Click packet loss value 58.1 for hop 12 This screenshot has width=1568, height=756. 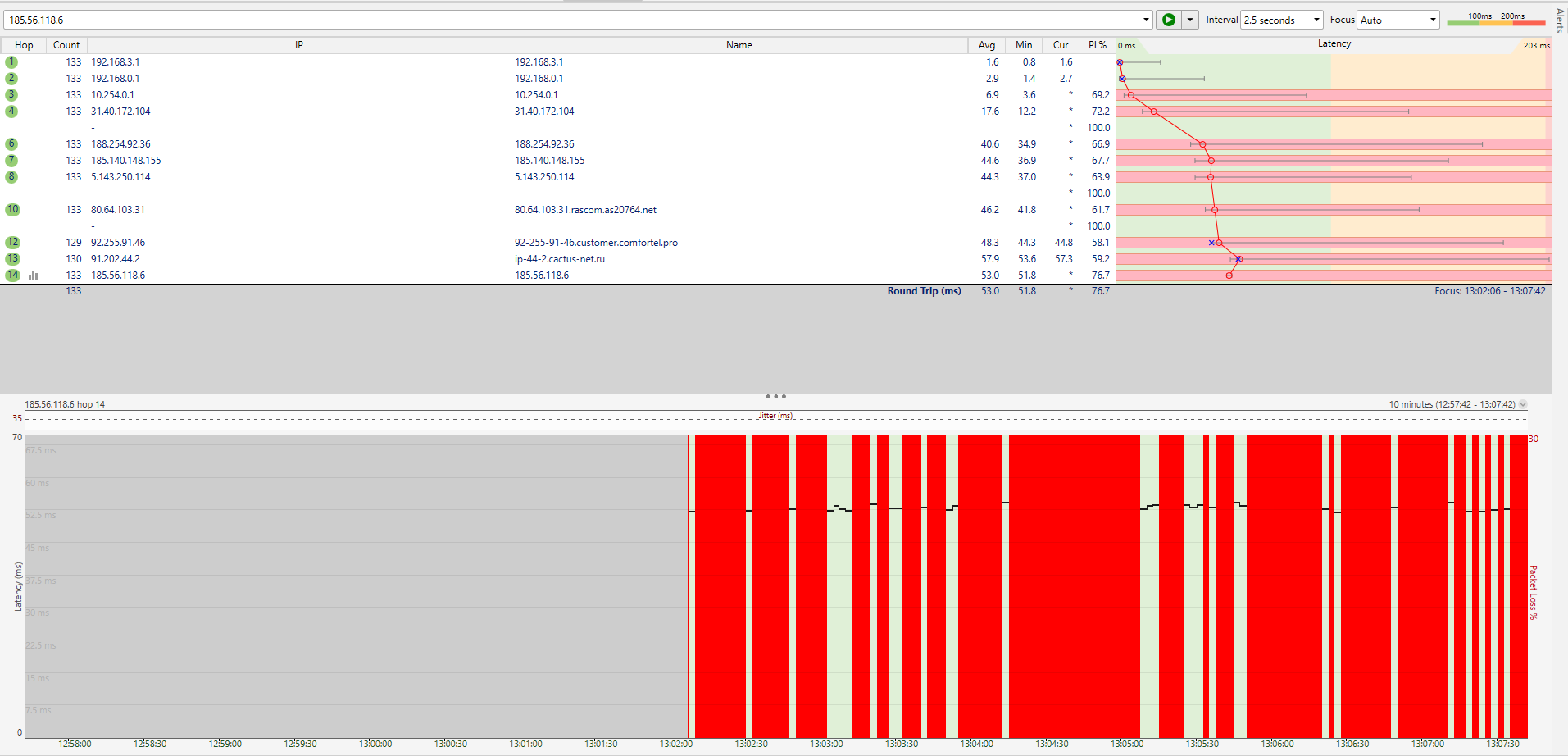(x=1100, y=243)
